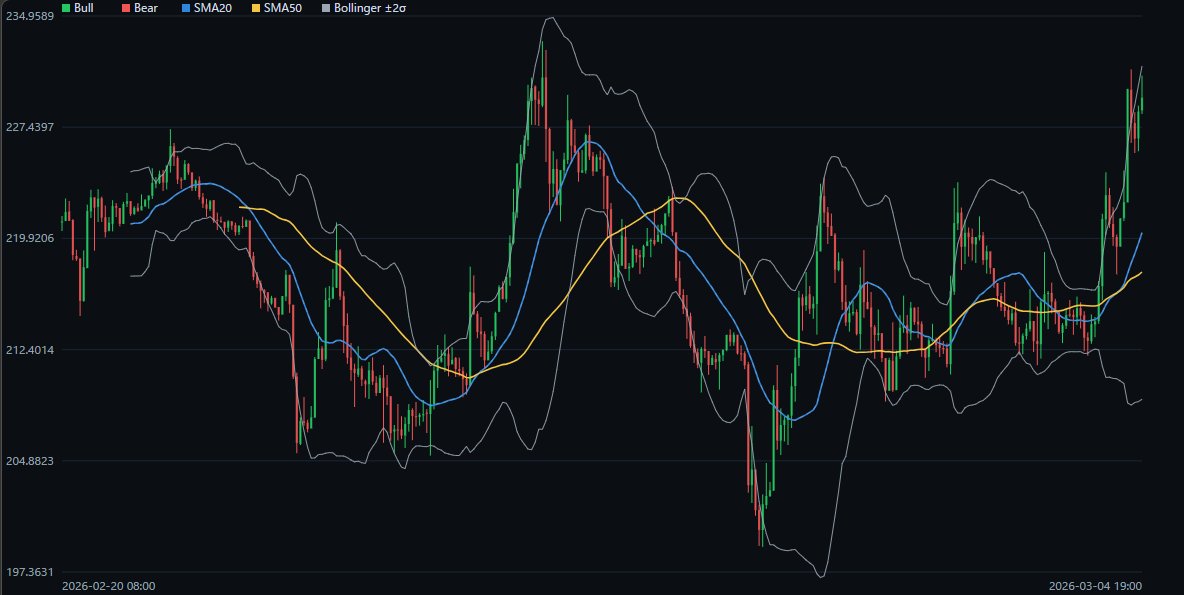Select the 204.8823 price axis label
The image size is (1184, 595).
[x=30, y=460]
